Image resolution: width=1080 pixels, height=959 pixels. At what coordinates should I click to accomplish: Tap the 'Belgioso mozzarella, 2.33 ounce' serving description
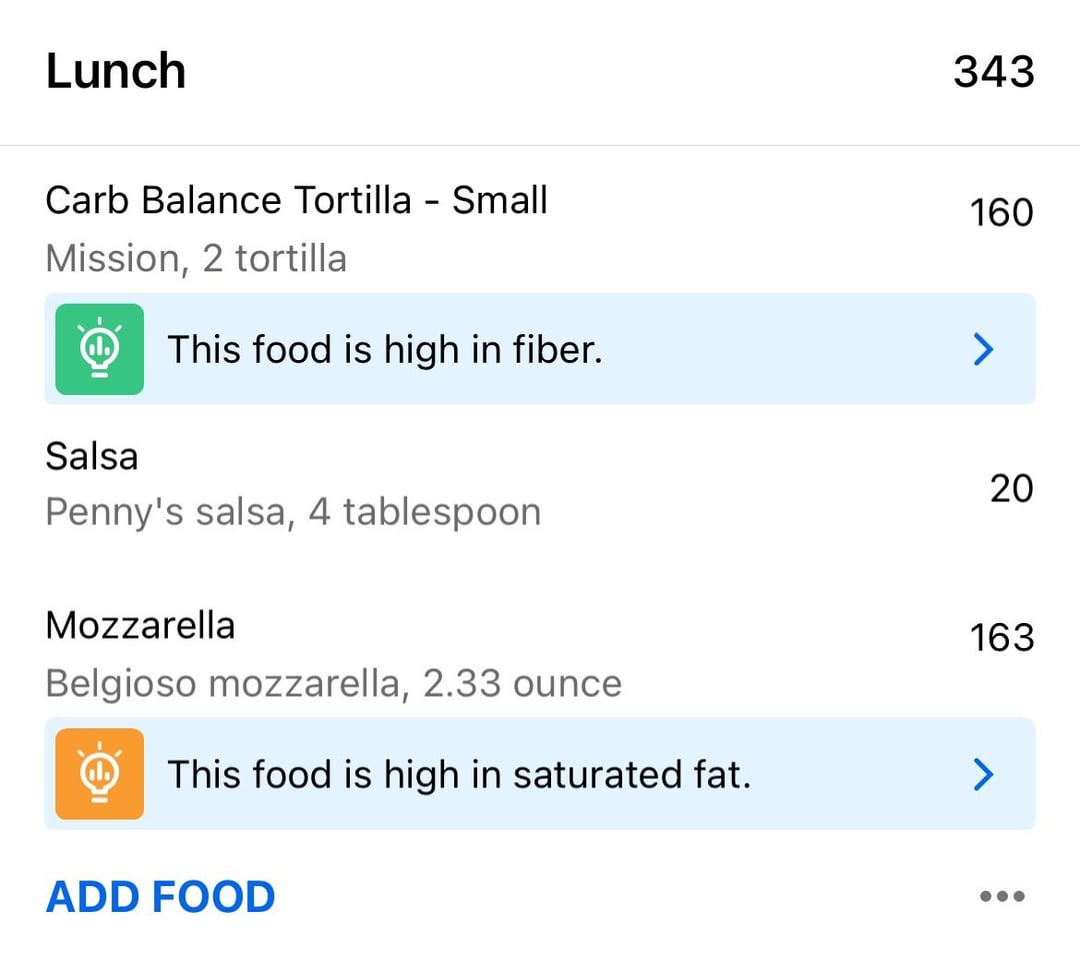coord(333,683)
